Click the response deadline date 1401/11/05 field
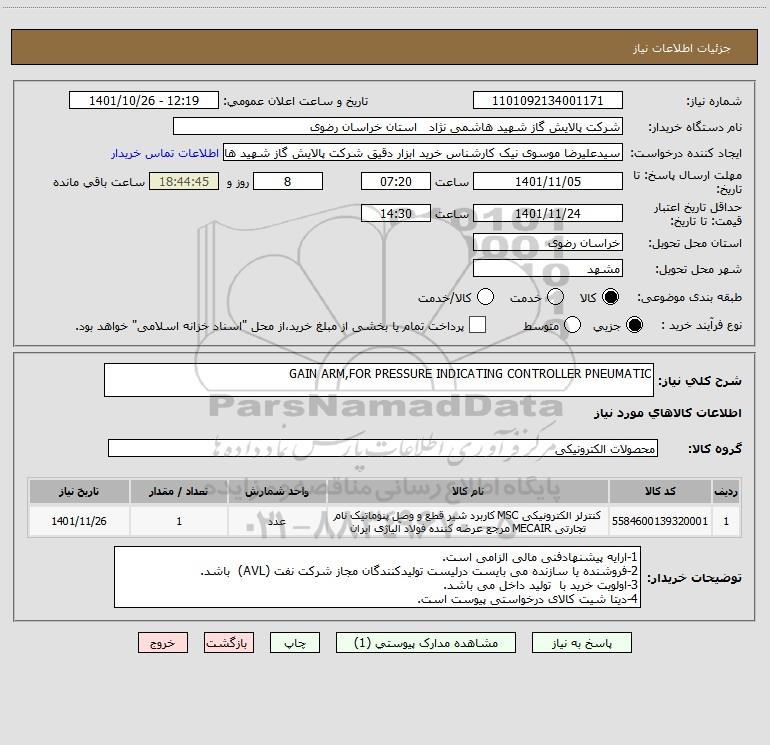The height and width of the screenshot is (745, 770). coord(548,181)
